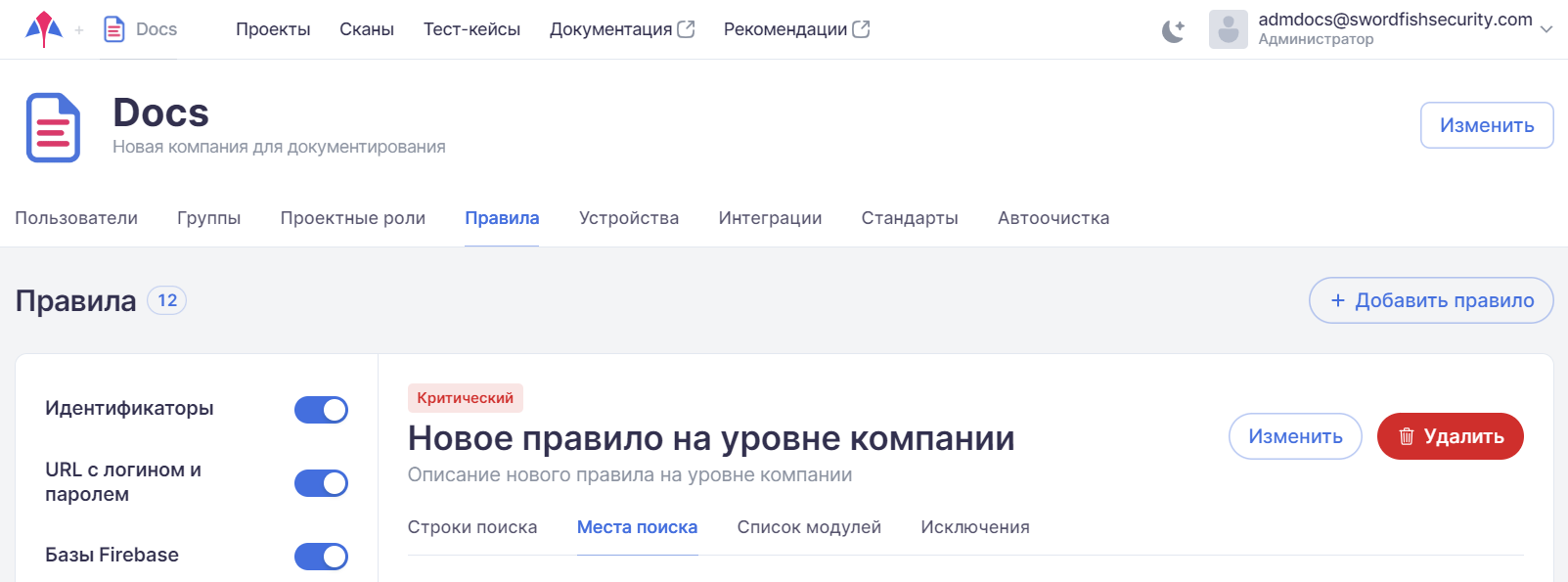Click the Критический severity badge
Image resolution: width=1568 pixels, height=582 pixels.
[x=466, y=398]
